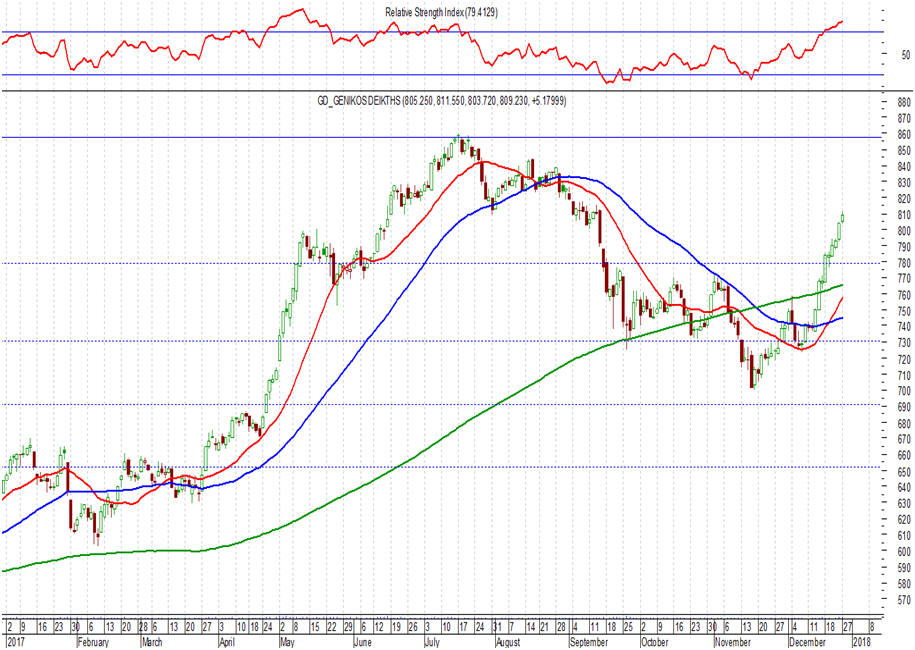Select the 690 price axis label
This screenshot has height=650, width=915.
coord(903,407)
